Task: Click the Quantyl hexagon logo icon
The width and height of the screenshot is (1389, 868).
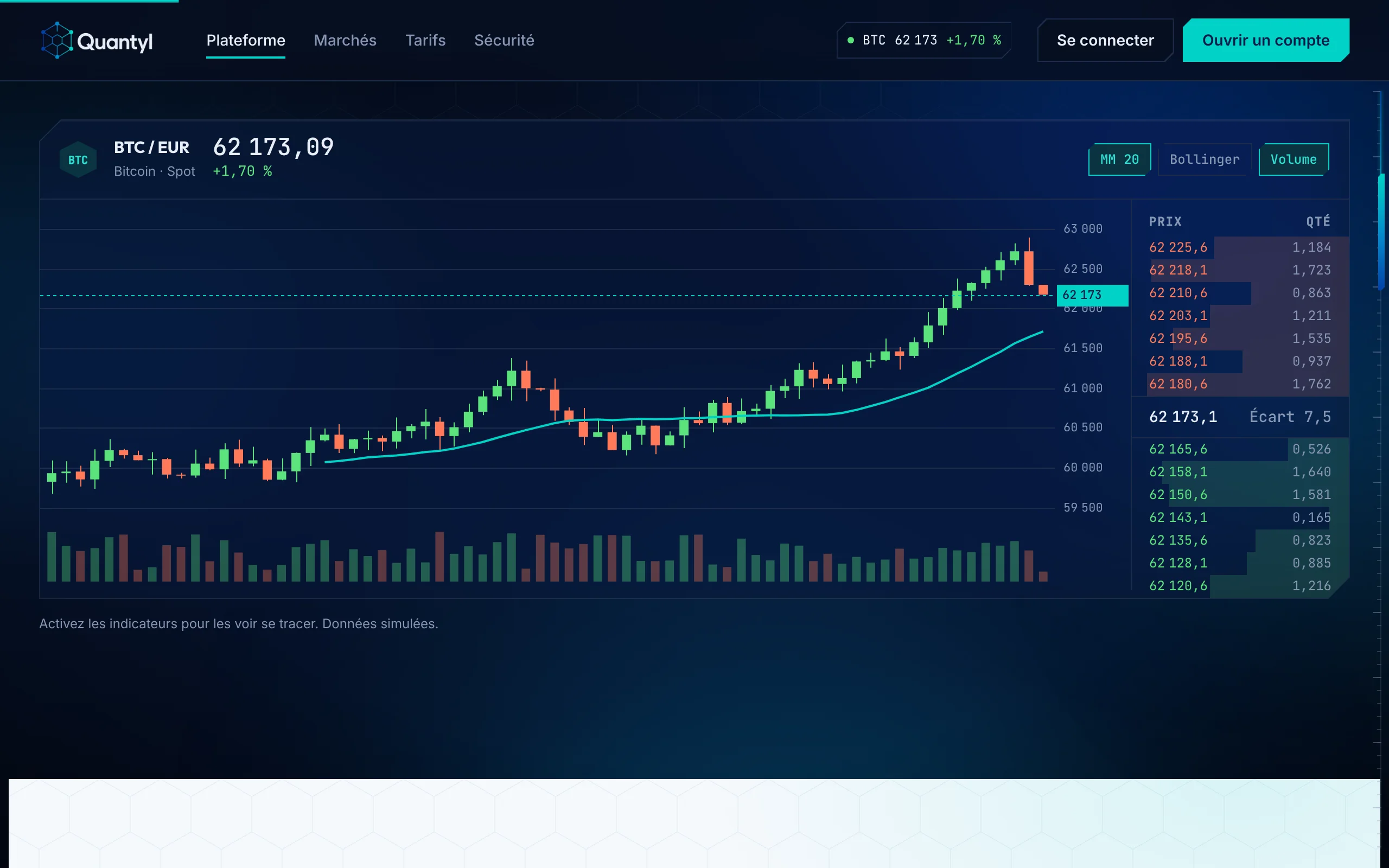Action: [57, 40]
